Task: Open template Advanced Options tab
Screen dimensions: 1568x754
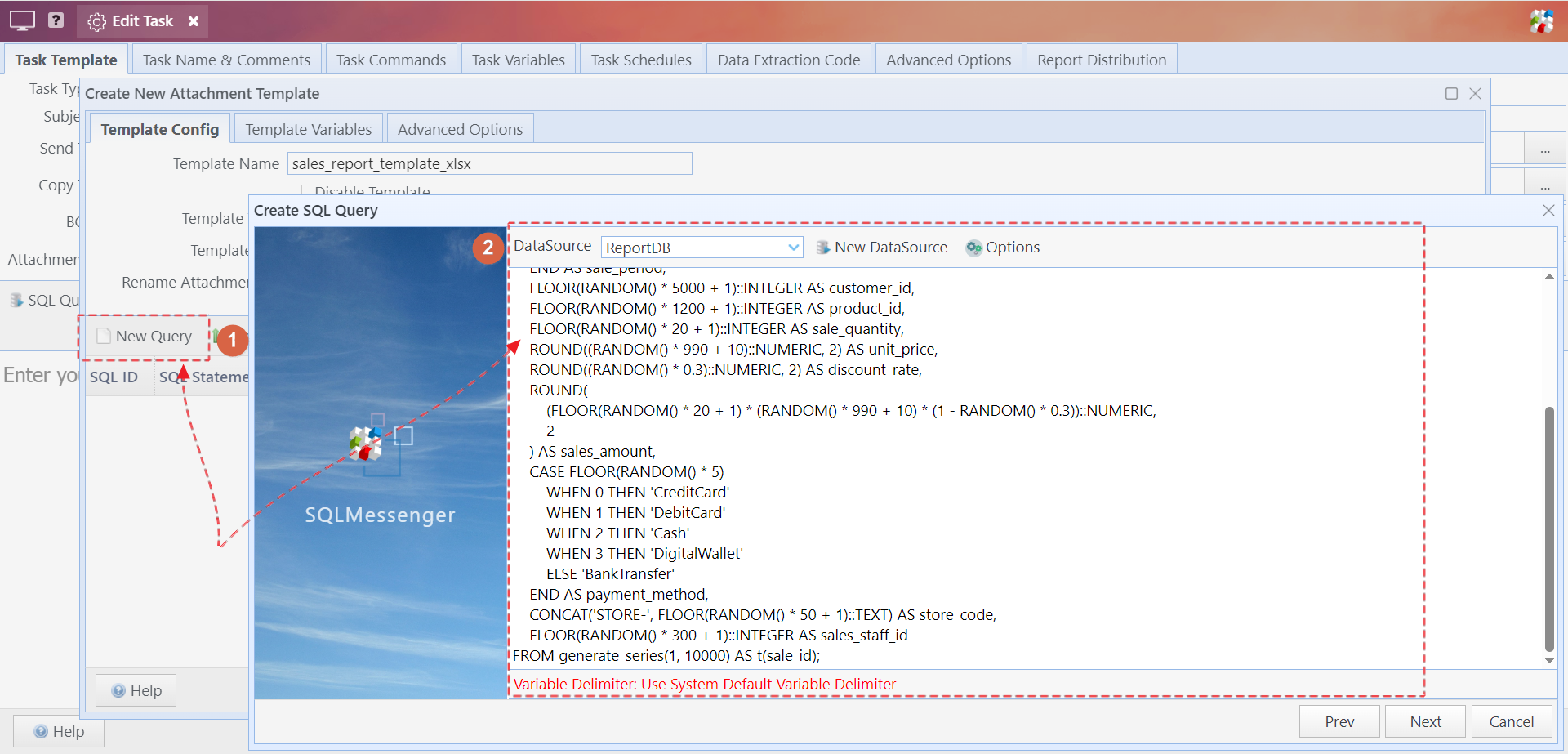Action: [460, 129]
